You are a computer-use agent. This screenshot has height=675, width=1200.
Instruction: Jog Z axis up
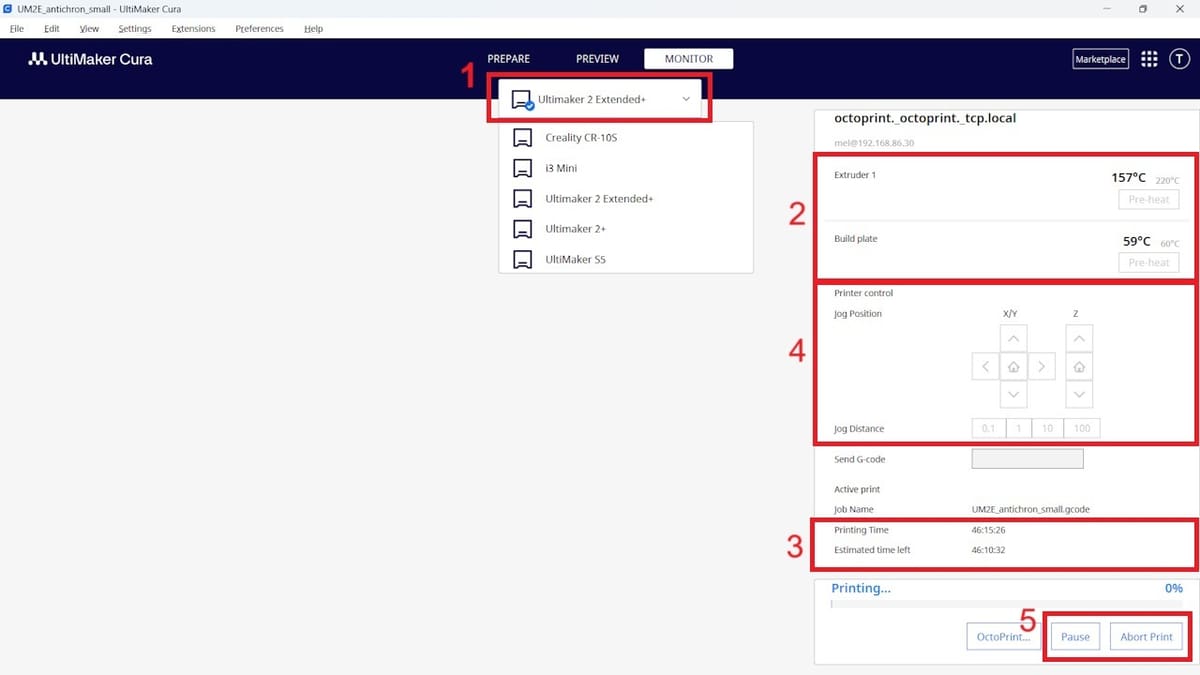[1079, 339]
